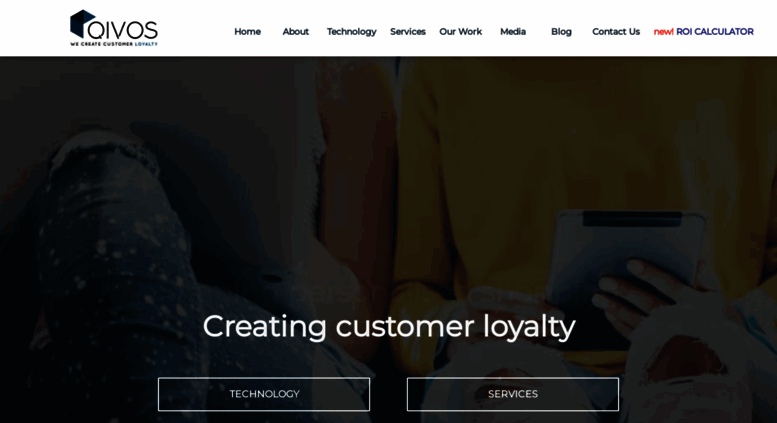The image size is (777, 423).
Task: Go to the About page
Action: 295,32
